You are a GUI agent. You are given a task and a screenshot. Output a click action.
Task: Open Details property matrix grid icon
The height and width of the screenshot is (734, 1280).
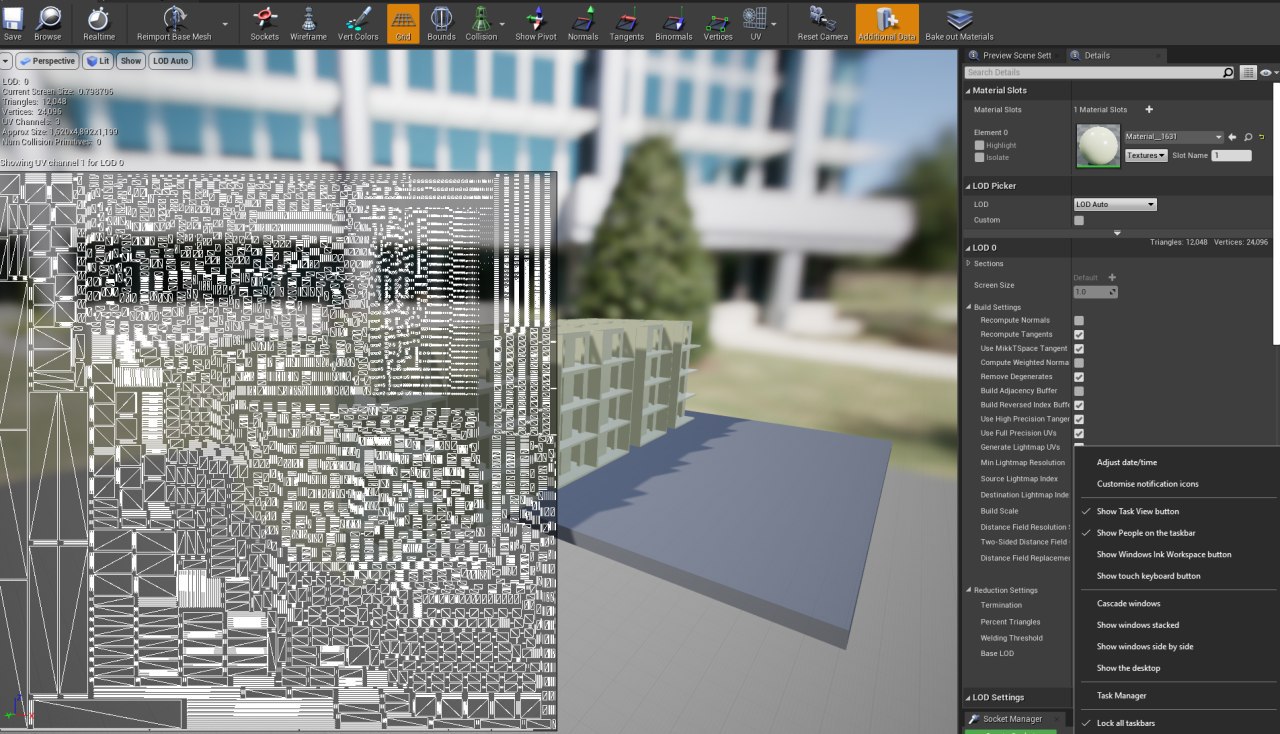[1248, 73]
